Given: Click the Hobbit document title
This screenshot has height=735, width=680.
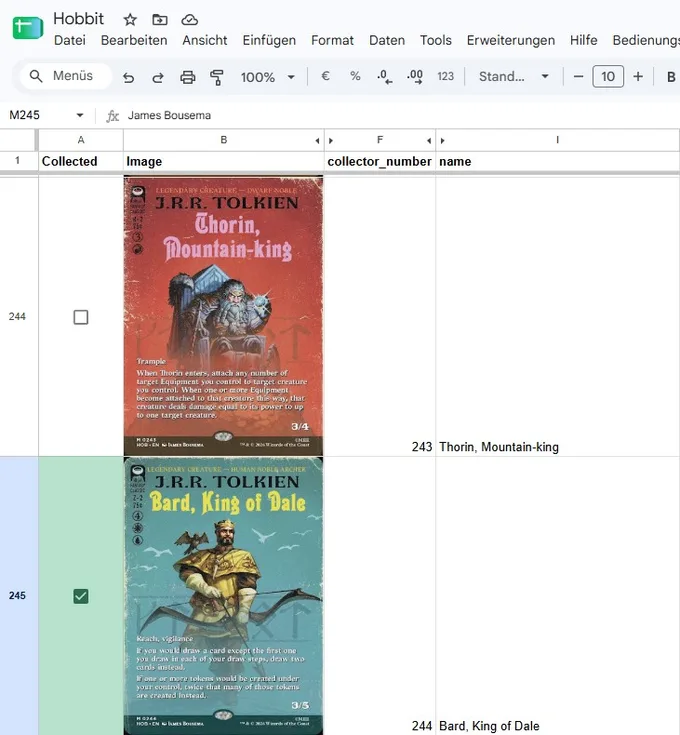Looking at the screenshot, I should (78, 19).
